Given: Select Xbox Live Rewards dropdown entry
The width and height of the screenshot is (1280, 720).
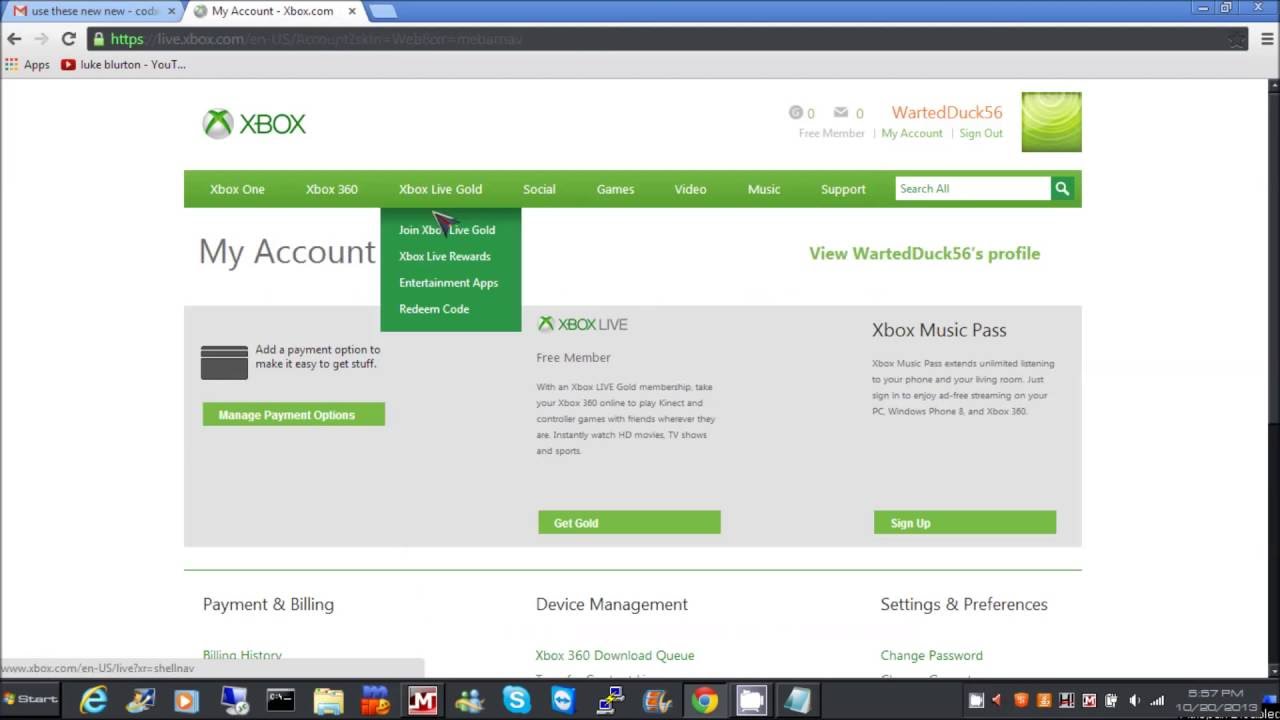Looking at the screenshot, I should (x=445, y=256).
